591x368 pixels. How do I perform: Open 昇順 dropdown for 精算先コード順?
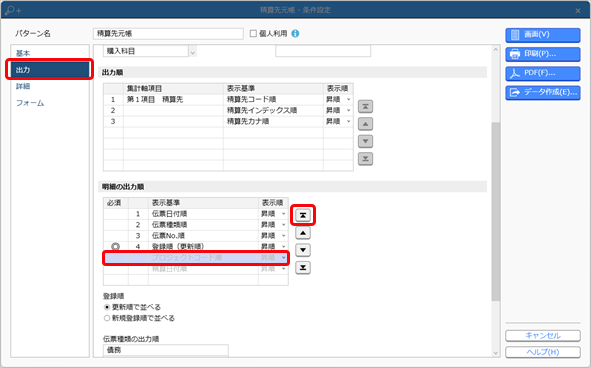click(348, 100)
